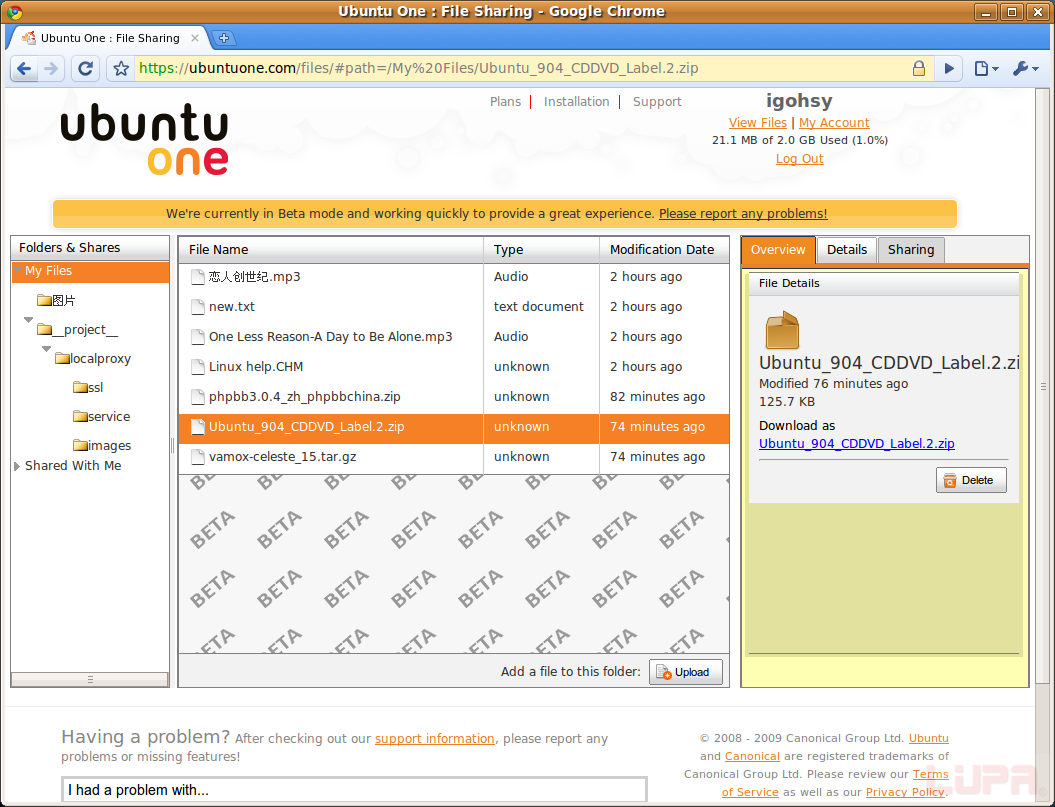Collapse the localproxy folder arrow

[x=46, y=349]
